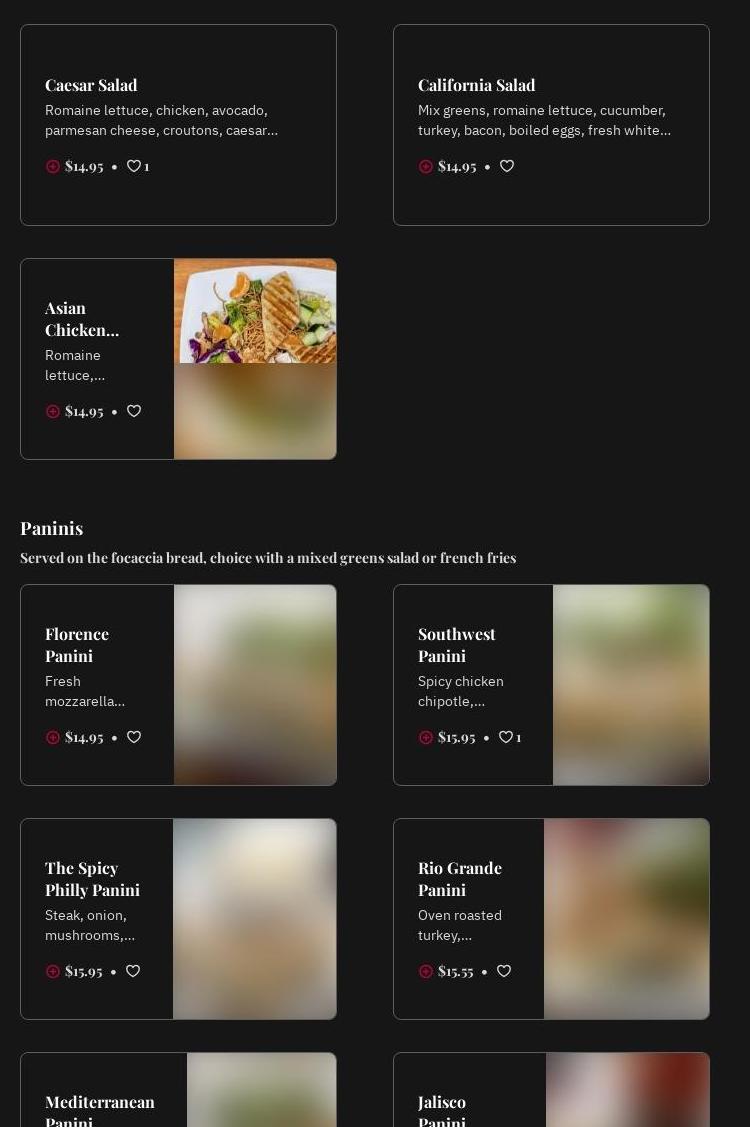Add Southwest Panini using the plus icon
This screenshot has width=750, height=1127.
tap(426, 737)
